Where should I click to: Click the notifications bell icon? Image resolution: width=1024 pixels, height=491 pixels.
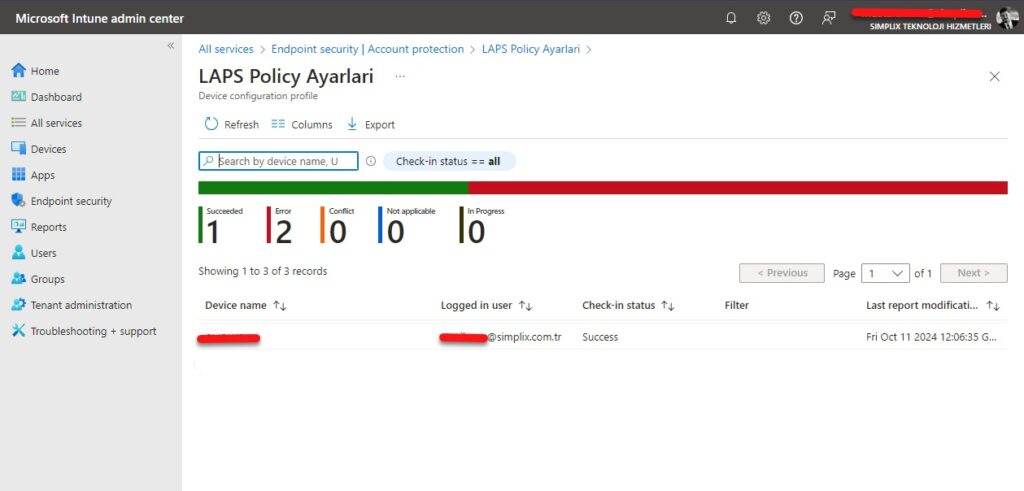[x=731, y=18]
